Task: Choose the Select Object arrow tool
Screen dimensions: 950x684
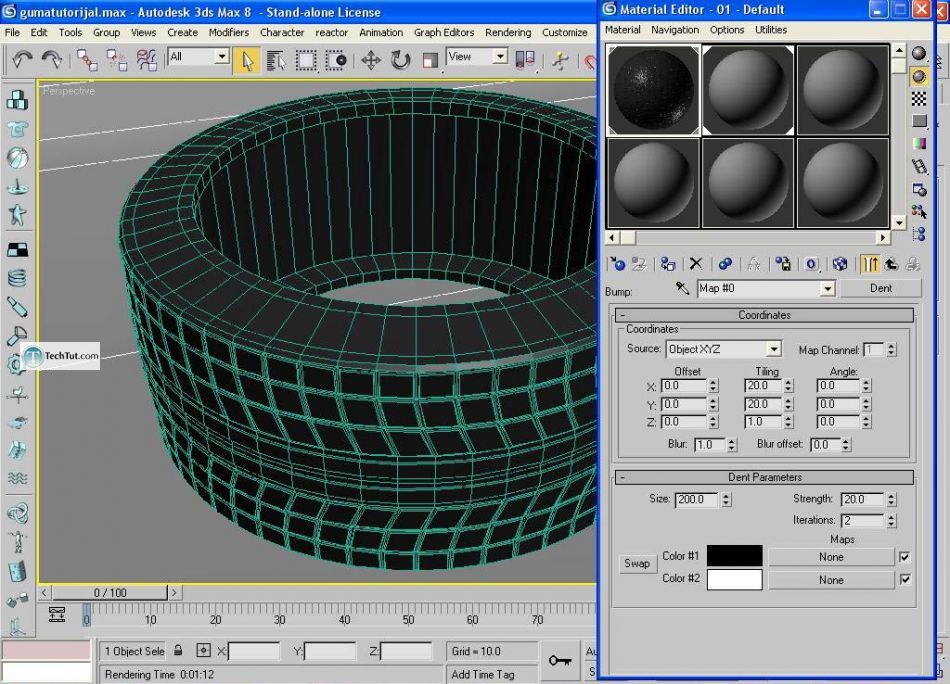Action: [x=247, y=61]
